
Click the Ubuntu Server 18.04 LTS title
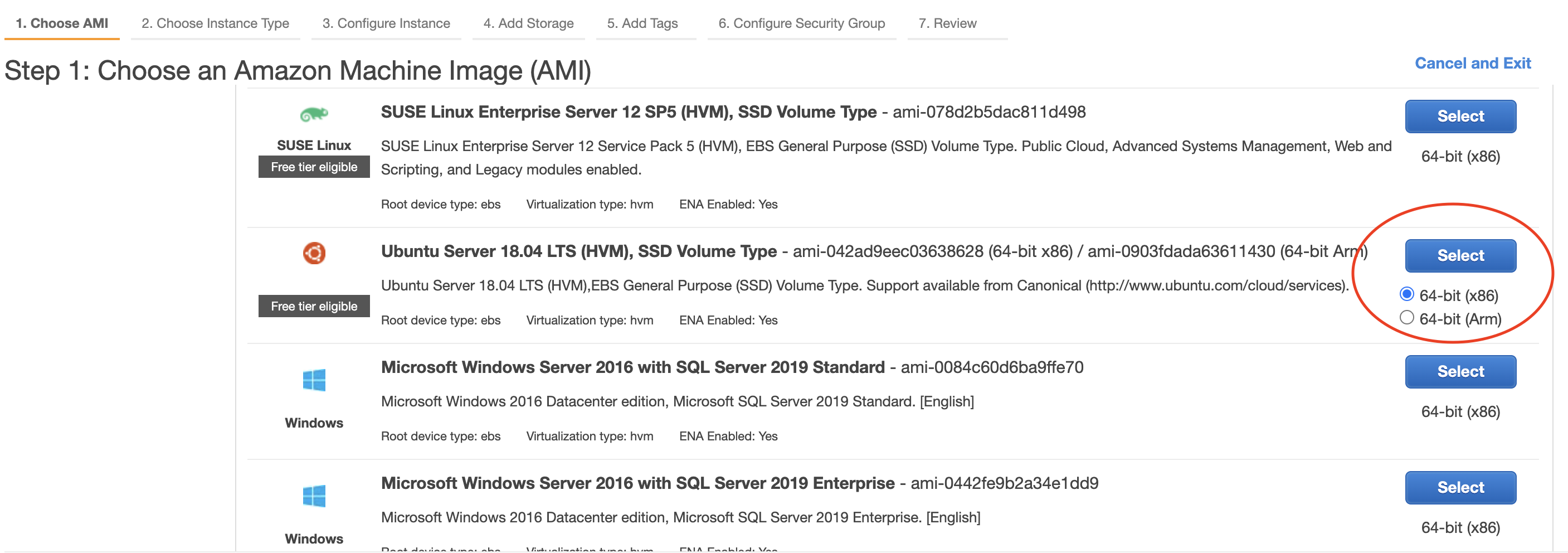[x=578, y=250]
